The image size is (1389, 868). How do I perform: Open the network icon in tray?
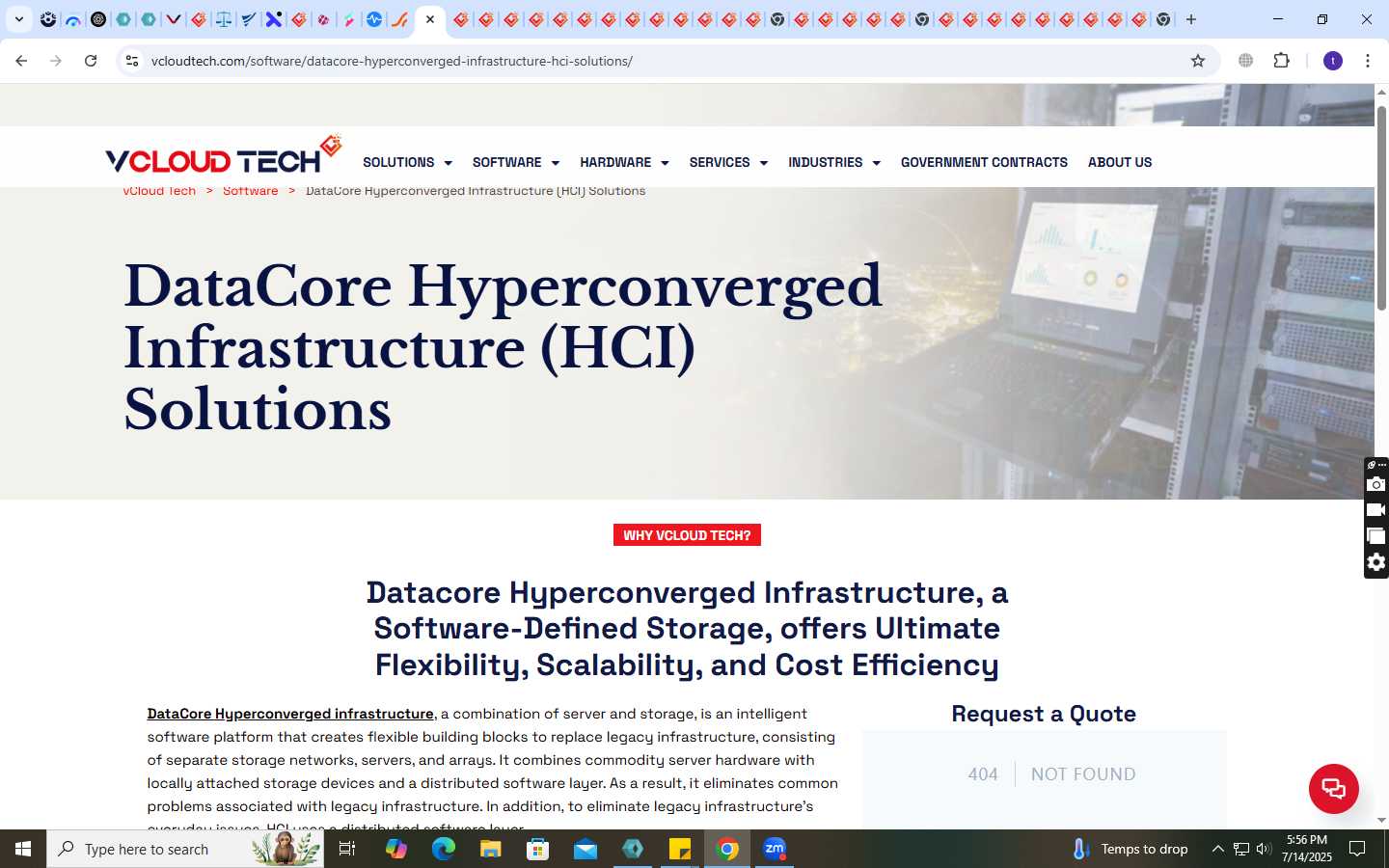coord(1241,849)
